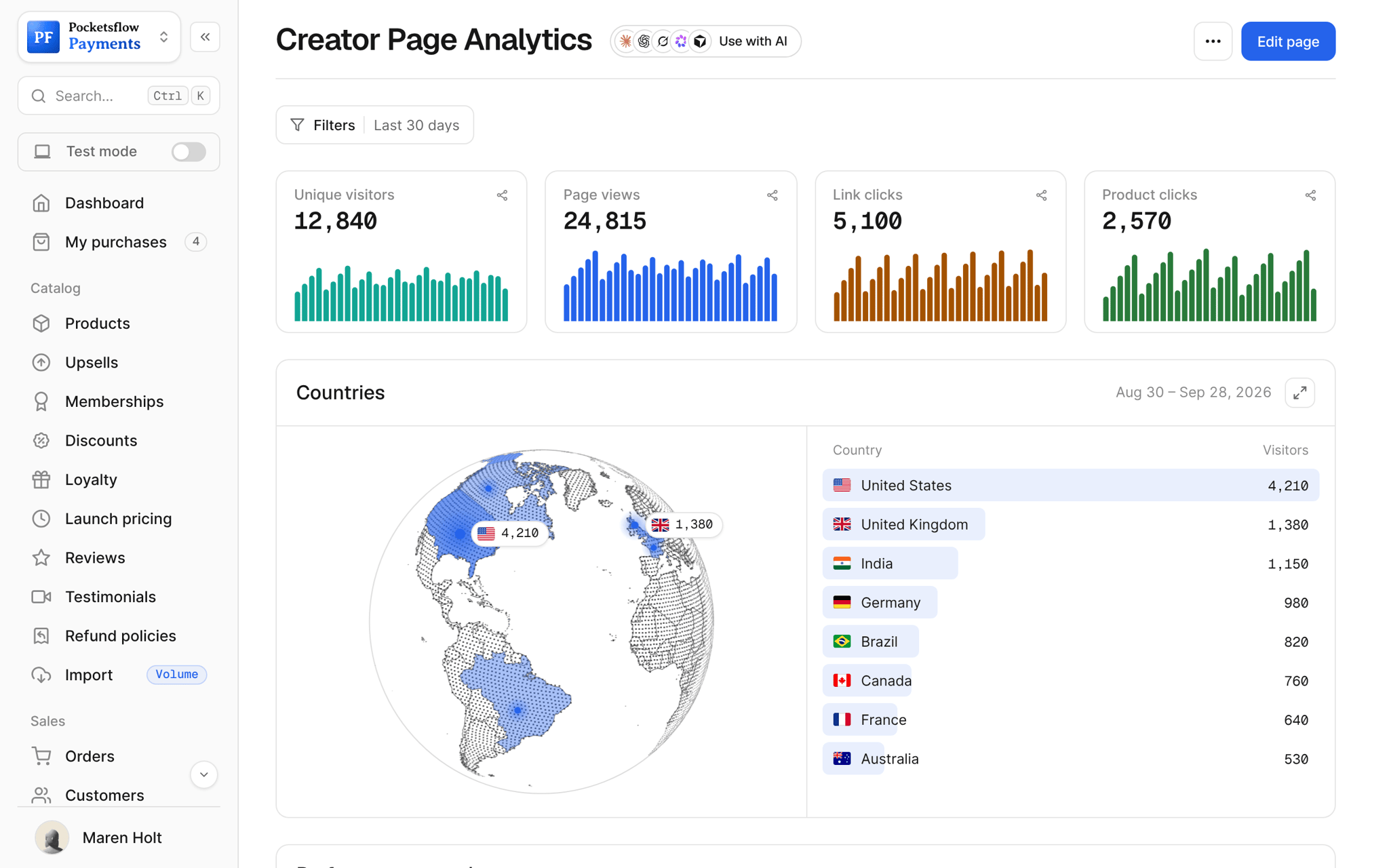Share the Page views card

pyautogui.click(x=772, y=195)
